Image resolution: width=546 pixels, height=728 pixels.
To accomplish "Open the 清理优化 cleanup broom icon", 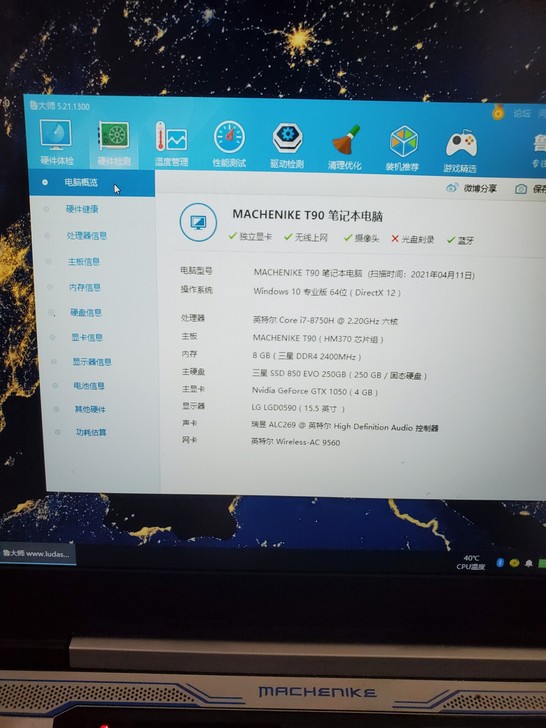I will coord(344,147).
